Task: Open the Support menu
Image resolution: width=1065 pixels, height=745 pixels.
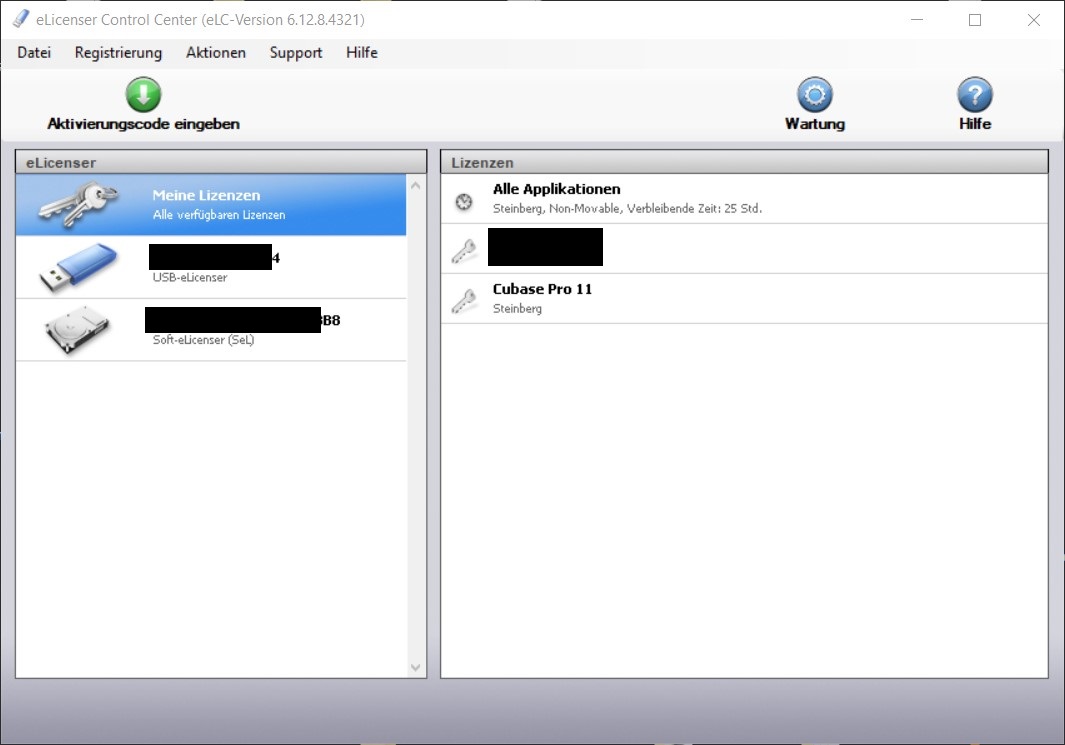Action: (x=295, y=53)
